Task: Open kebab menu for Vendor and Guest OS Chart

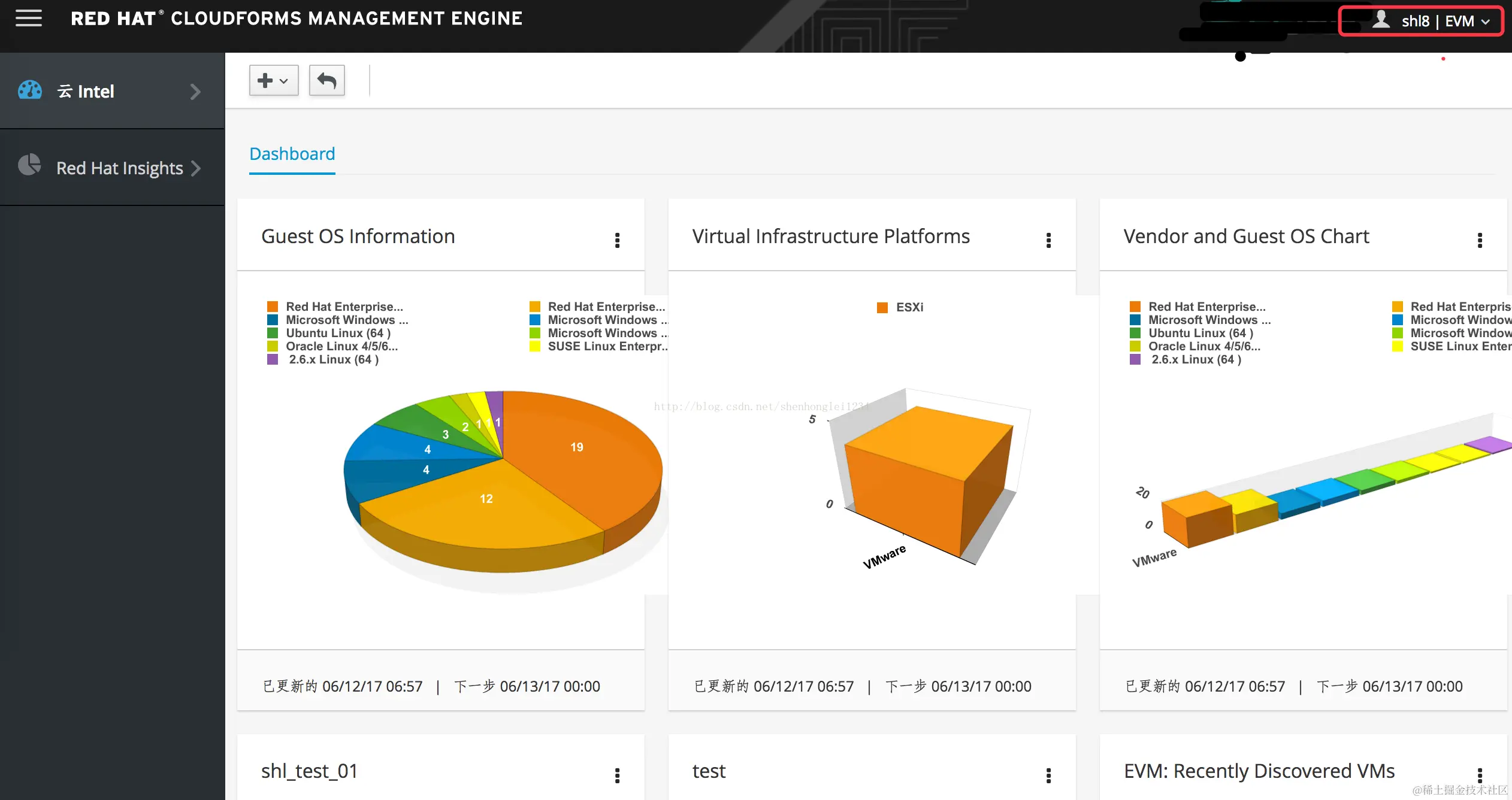Action: tap(1480, 240)
